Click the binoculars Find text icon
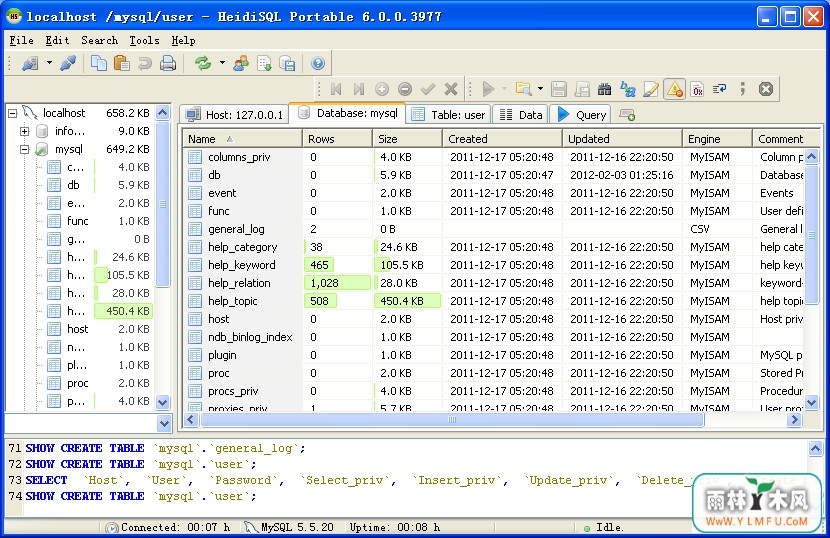The width and height of the screenshot is (830, 538). point(605,89)
